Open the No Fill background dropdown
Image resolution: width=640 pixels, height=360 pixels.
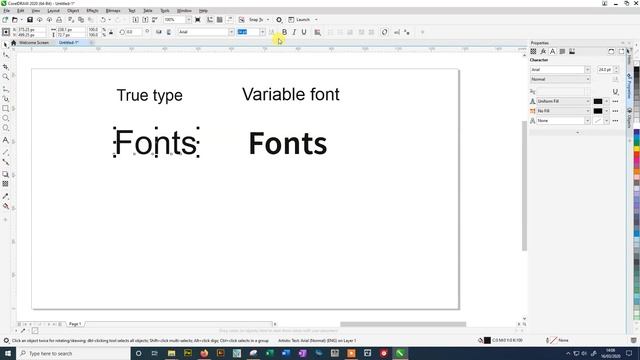(x=587, y=111)
